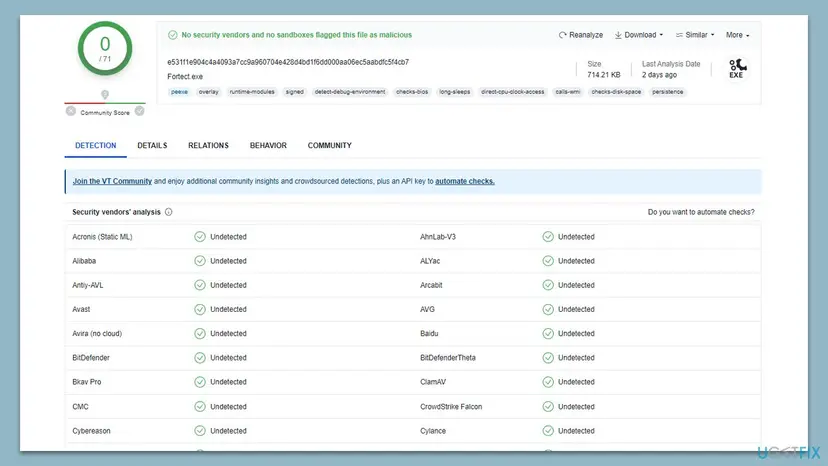Click the CrowdStrike Falcon vendor name
Image resolution: width=828 pixels, height=466 pixels.
(x=451, y=407)
